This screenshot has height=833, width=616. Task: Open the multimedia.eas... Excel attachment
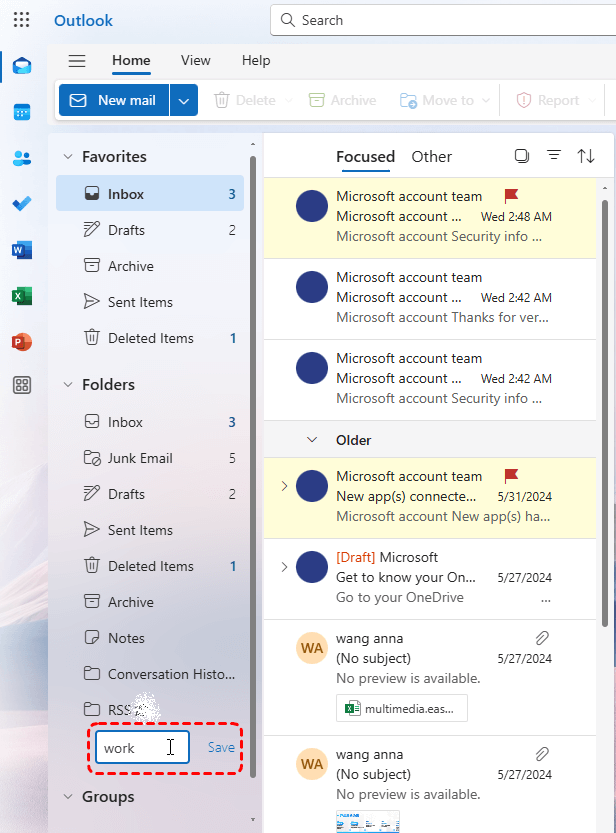[x=401, y=708]
